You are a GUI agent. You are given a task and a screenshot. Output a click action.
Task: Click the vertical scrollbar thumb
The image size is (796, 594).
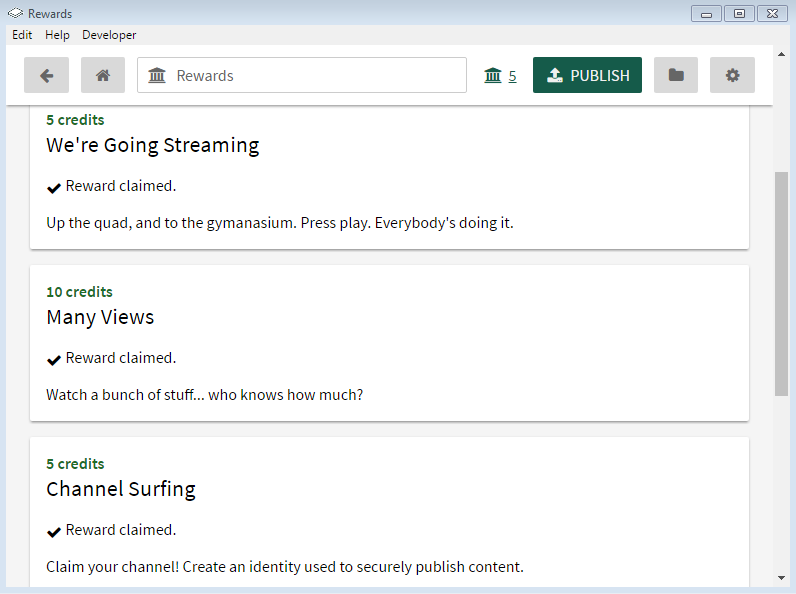point(781,282)
